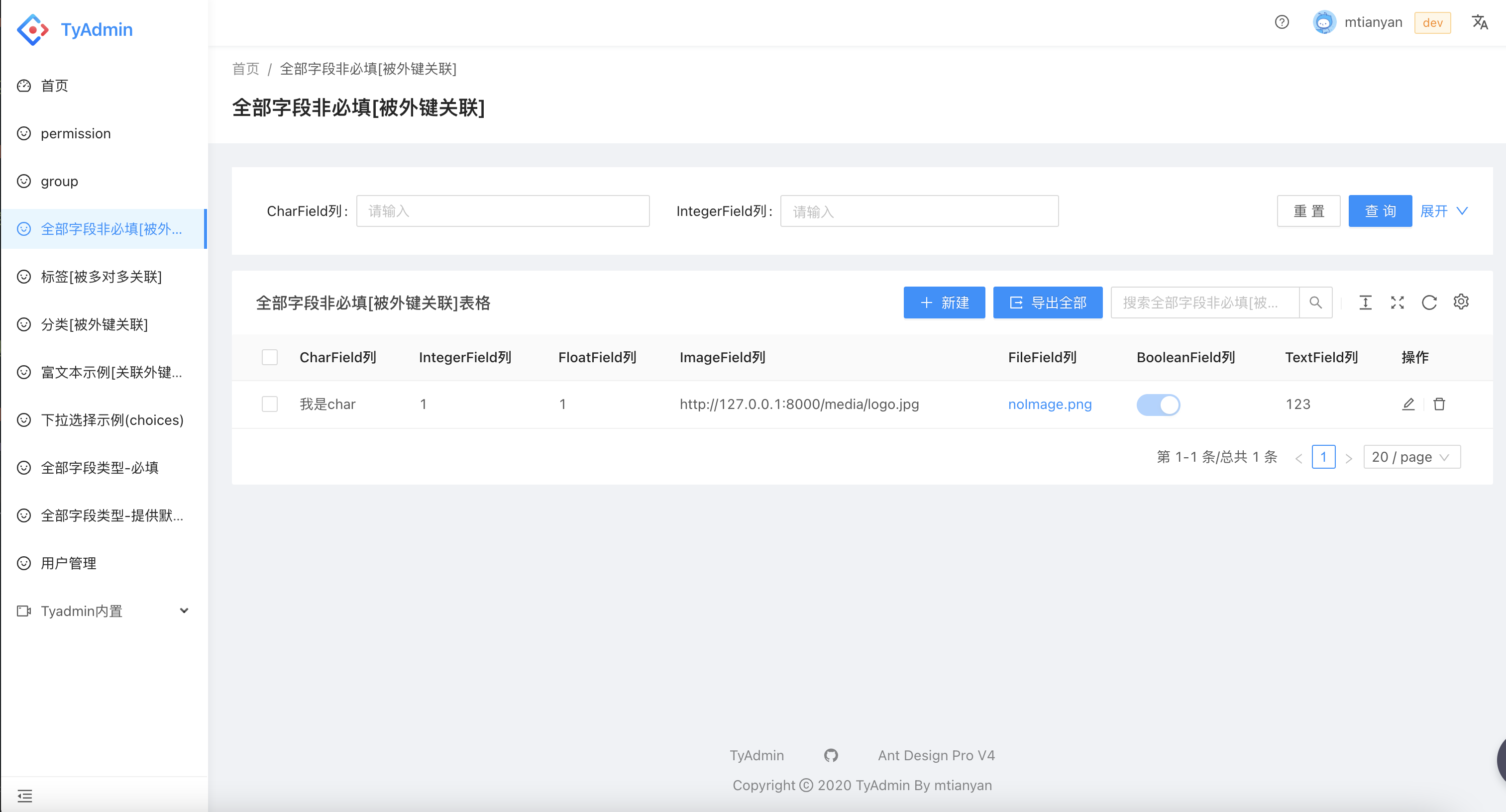Open table column settings gear
Screen dimensions: 1506x812
coord(1461,302)
